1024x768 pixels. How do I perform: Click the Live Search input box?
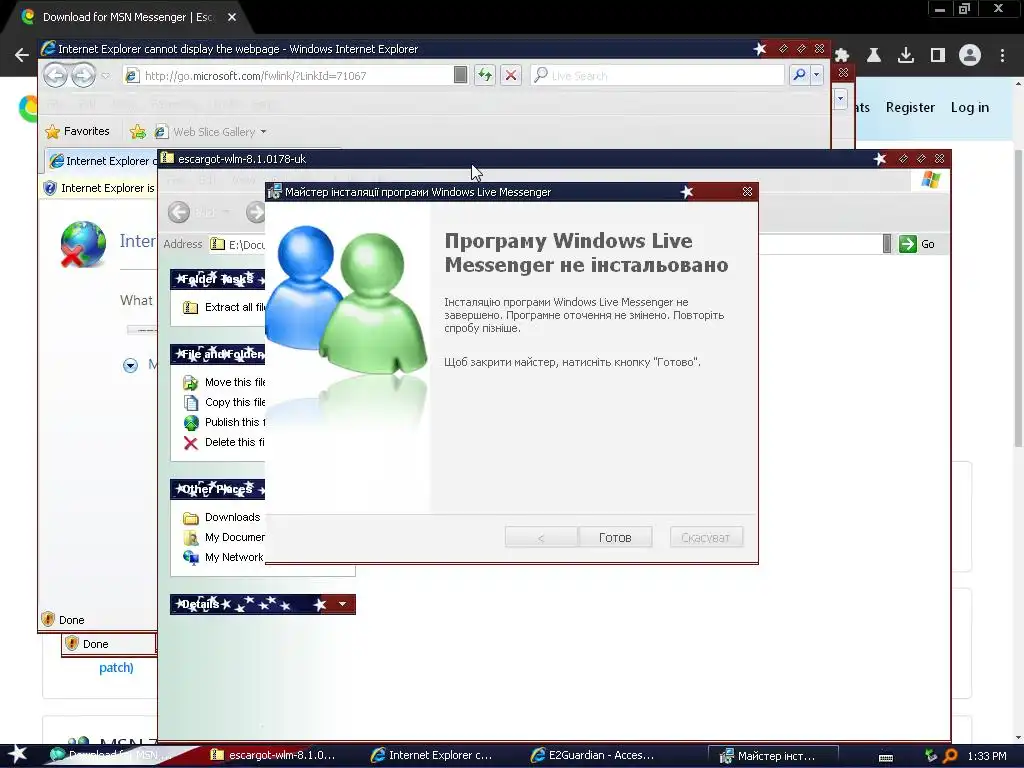658,76
